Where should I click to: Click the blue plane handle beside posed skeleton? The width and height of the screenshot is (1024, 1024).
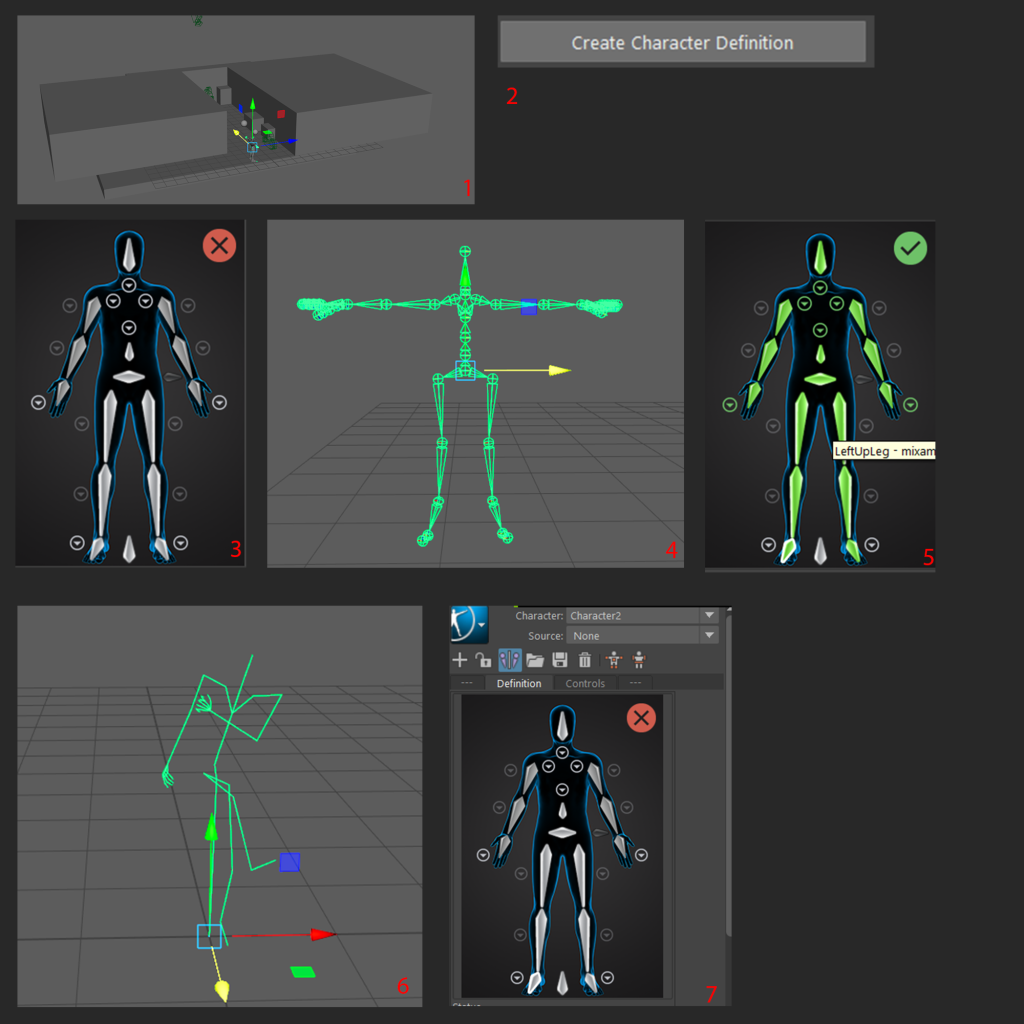(x=290, y=862)
